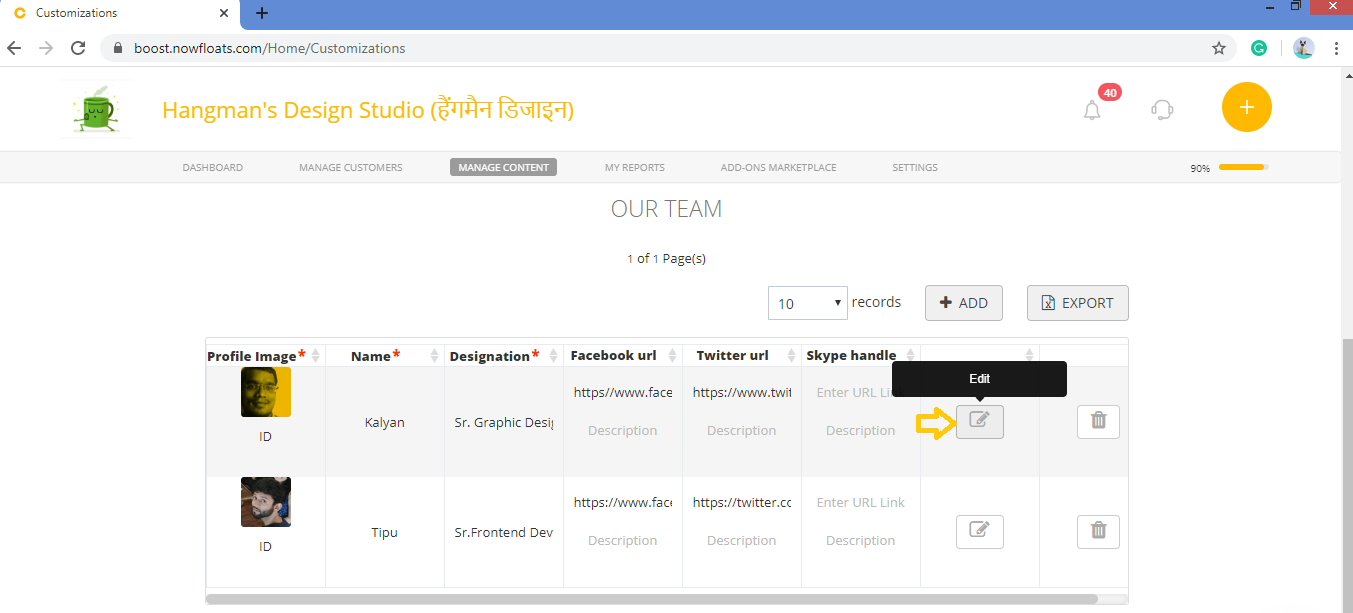This screenshot has height=613, width=1353.
Task: Bookmark this page with star icon
Action: 1218,48
